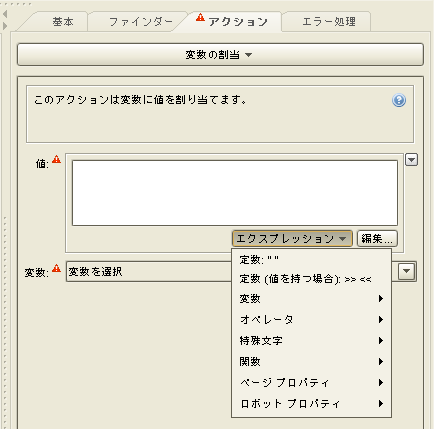Image resolution: width=434 pixels, height=429 pixels.
Task: Expand the value type dropdown arrow beside 値 box
Action: tap(411, 160)
